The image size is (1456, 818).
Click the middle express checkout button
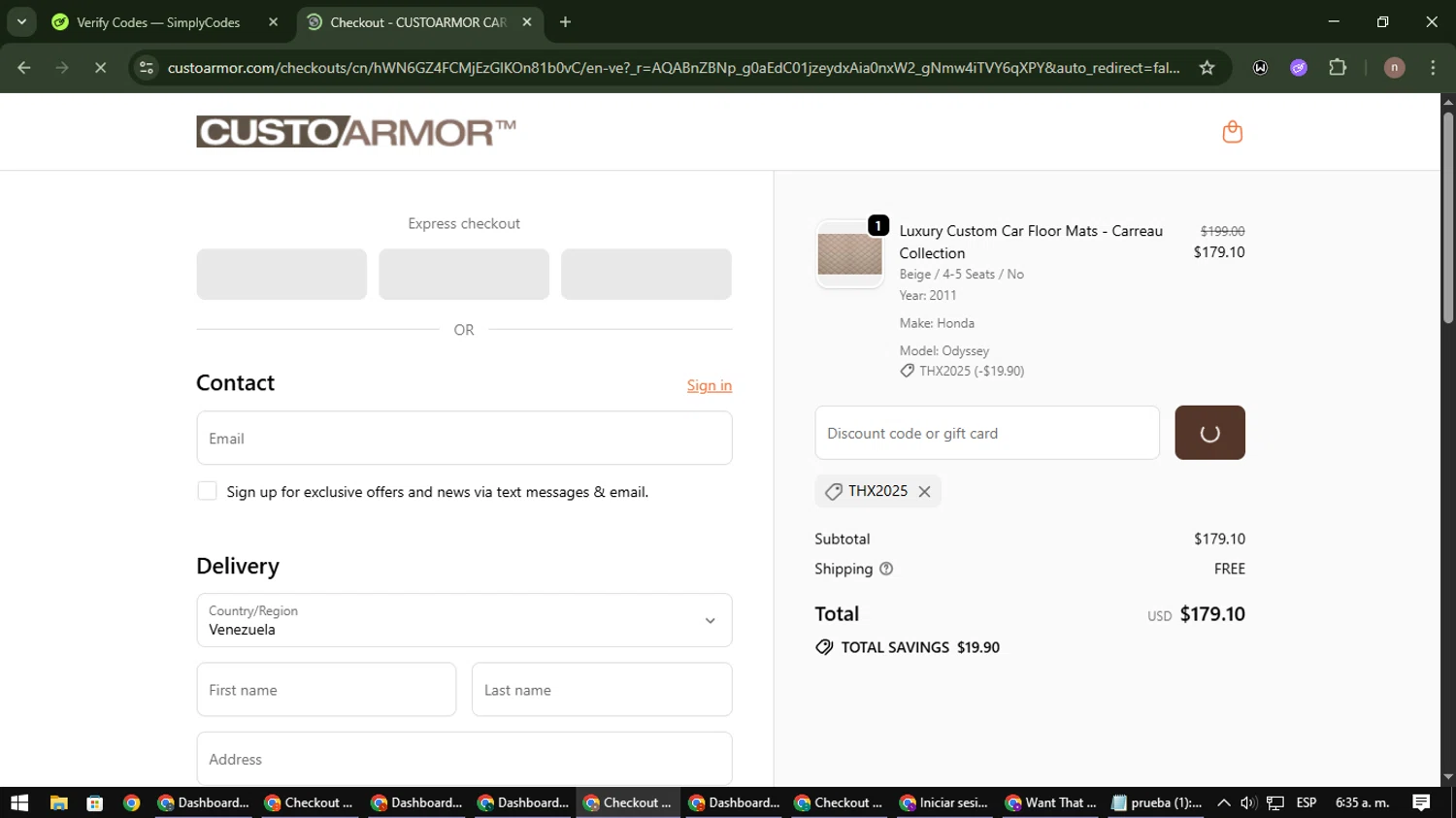[x=464, y=274]
